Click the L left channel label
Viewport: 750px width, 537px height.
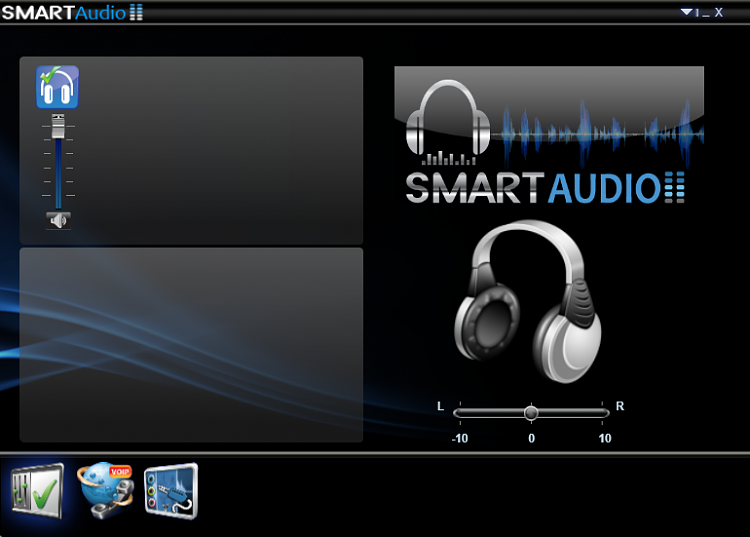coord(441,406)
